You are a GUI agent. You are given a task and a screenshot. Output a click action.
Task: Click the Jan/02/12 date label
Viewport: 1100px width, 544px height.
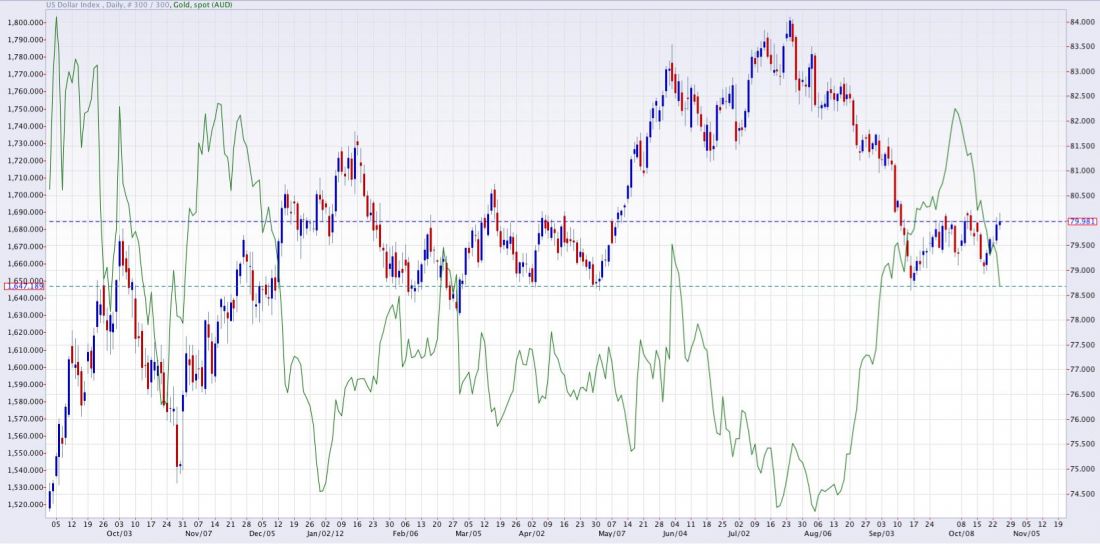click(x=326, y=533)
